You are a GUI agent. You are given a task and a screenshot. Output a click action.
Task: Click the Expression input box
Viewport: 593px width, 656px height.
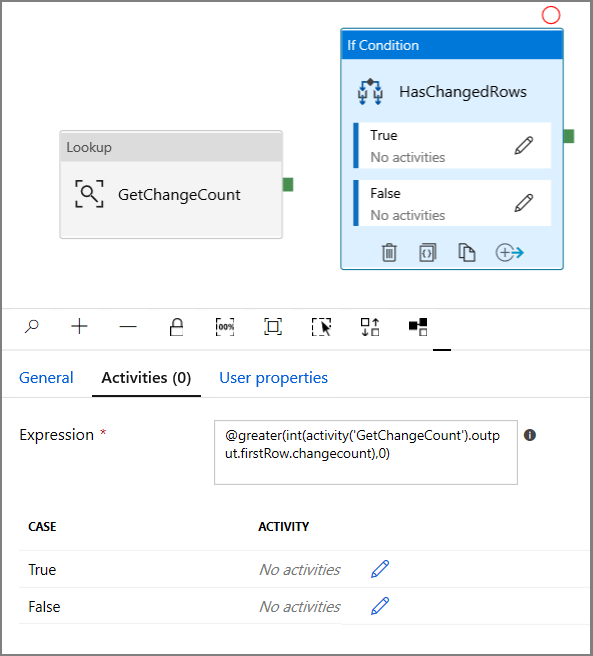[366, 453]
